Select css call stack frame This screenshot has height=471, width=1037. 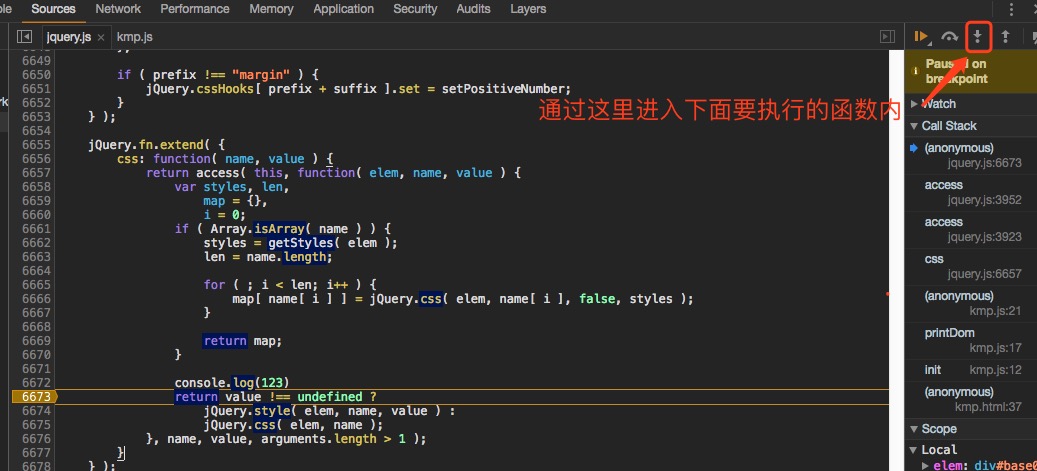[x=971, y=267]
